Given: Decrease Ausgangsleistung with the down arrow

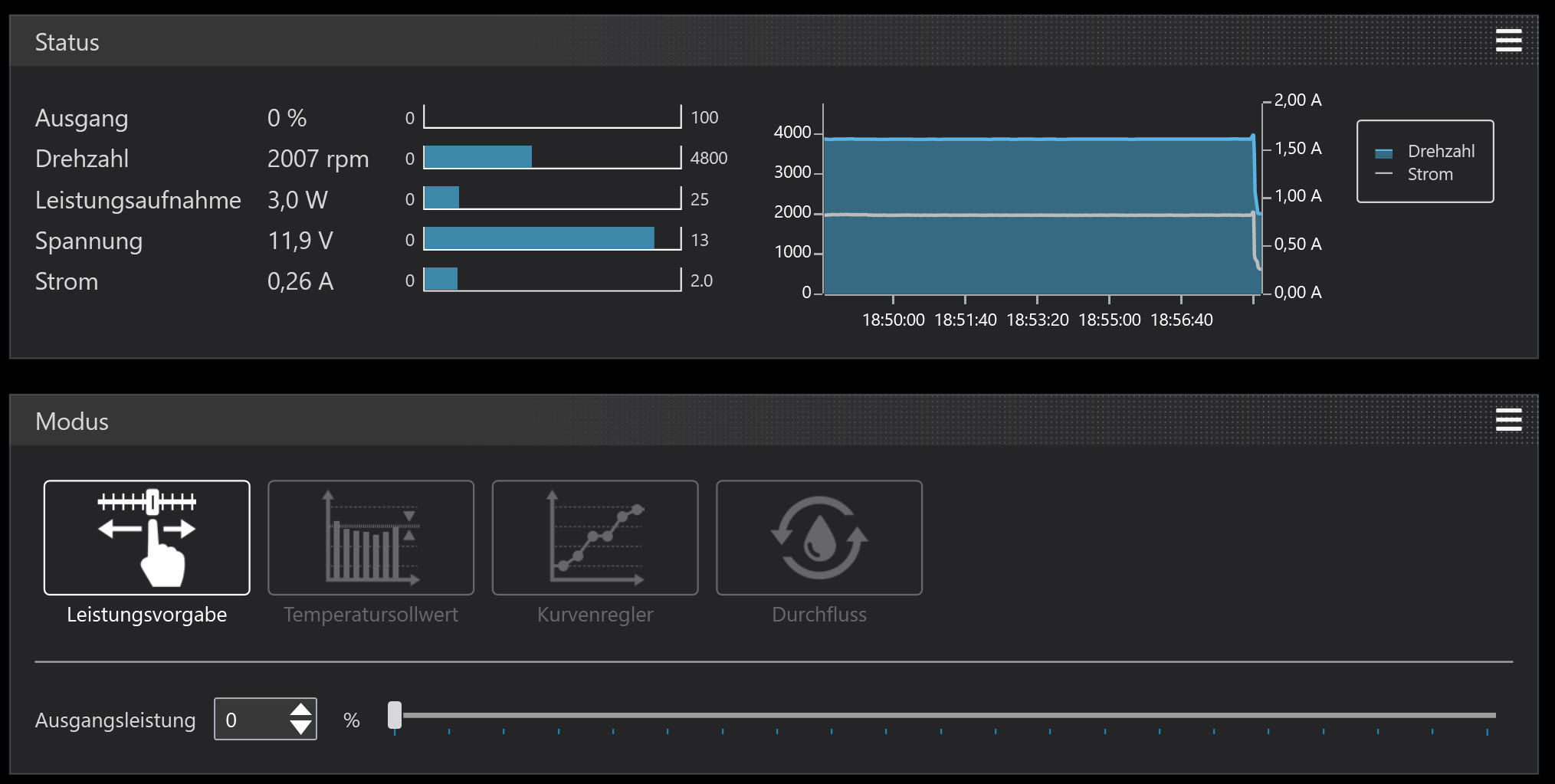Looking at the screenshot, I should 301,728.
